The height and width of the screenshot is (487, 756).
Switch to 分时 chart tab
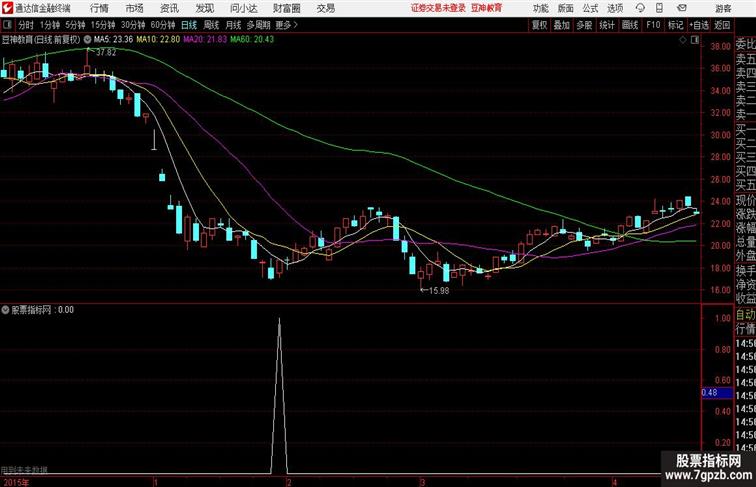26,25
